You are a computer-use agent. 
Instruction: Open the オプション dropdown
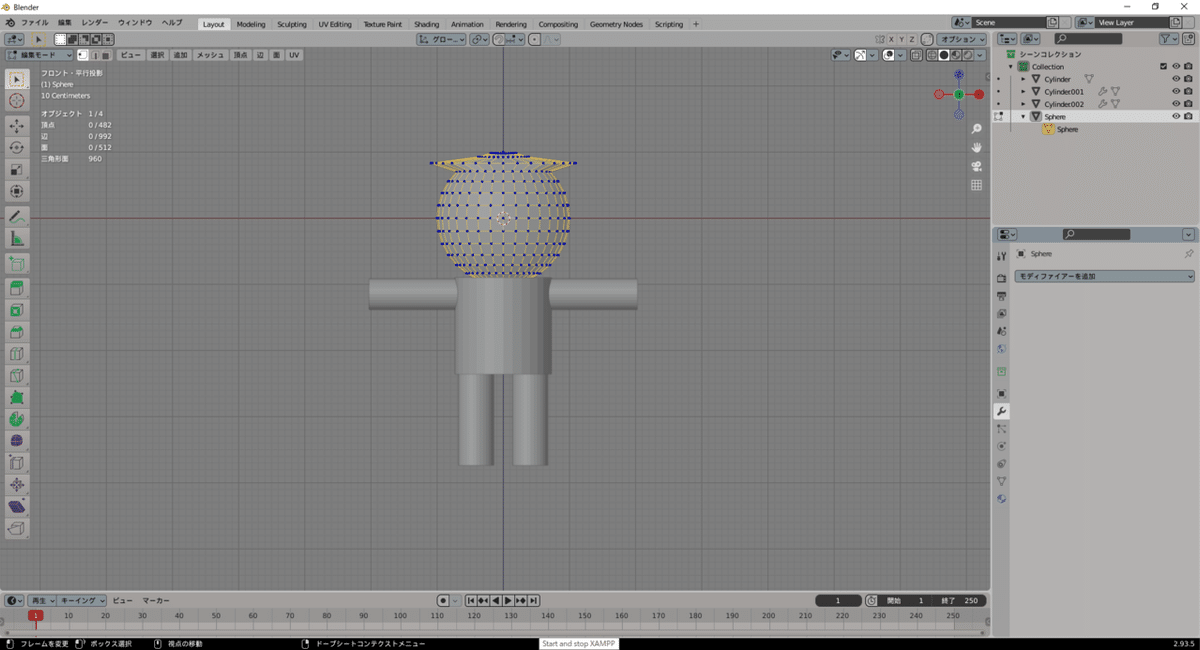click(x=963, y=39)
